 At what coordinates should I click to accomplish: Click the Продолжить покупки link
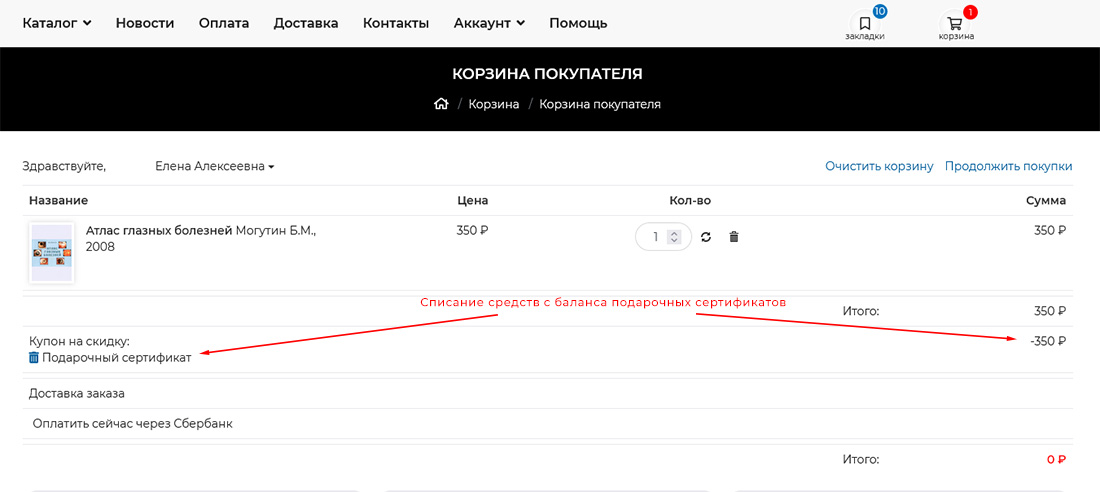(x=1008, y=166)
